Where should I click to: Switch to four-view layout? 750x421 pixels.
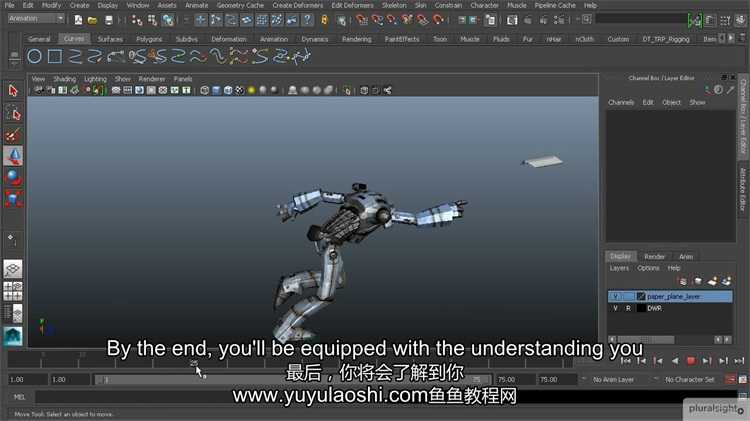[x=13, y=291]
